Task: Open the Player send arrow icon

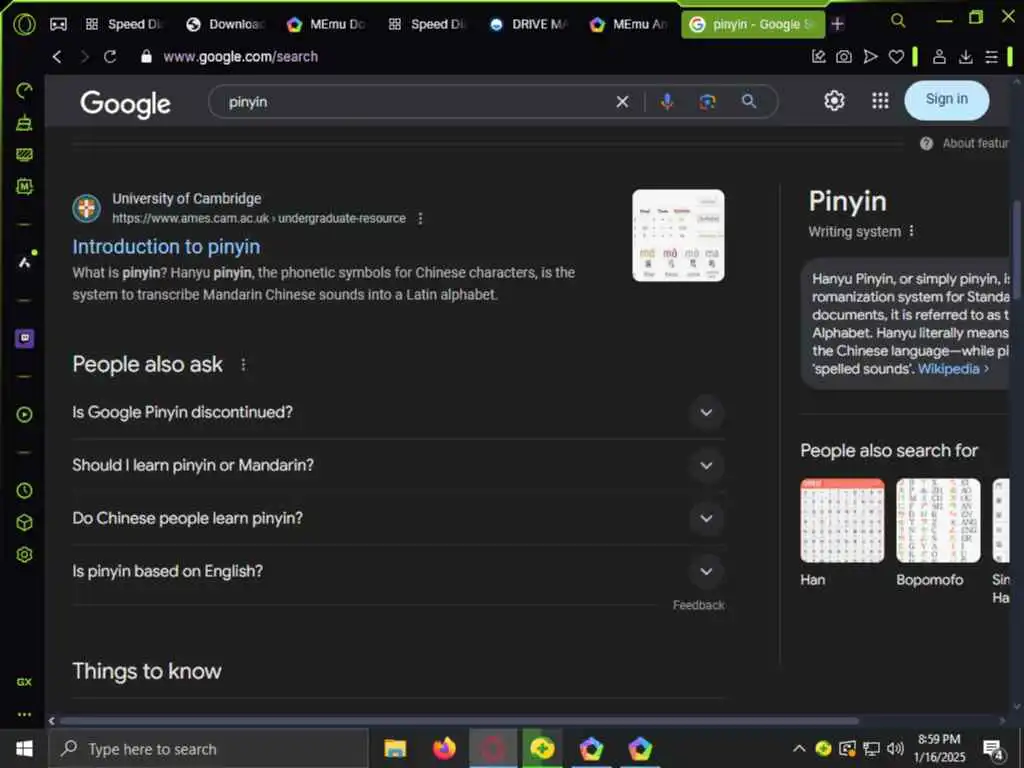Action: (x=870, y=57)
